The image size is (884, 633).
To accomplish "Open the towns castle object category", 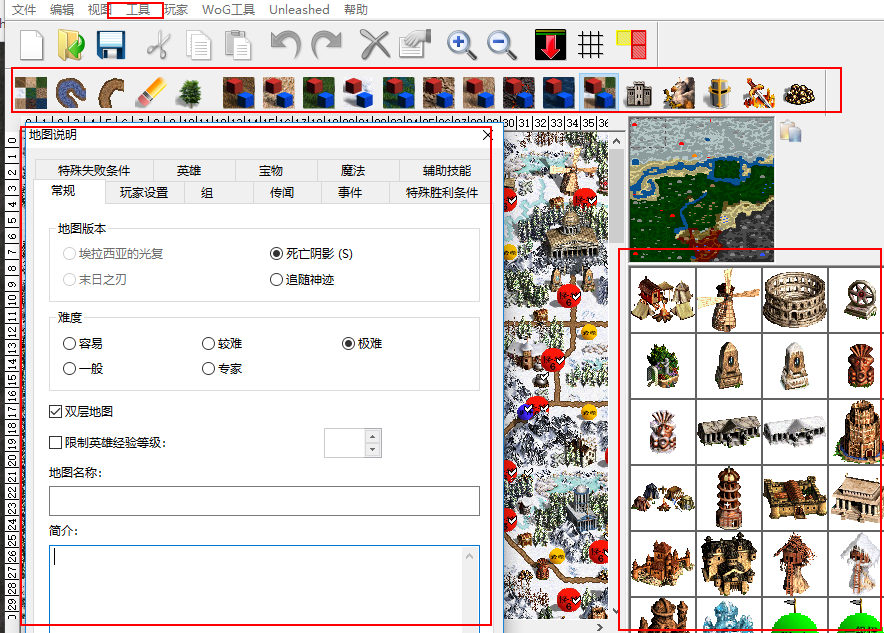I will [x=639, y=93].
